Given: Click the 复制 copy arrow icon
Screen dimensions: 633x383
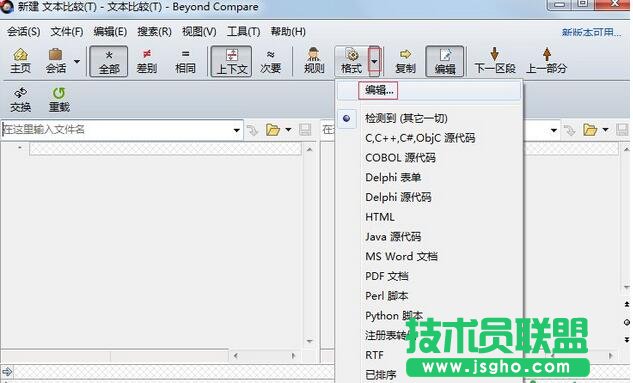Looking at the screenshot, I should (x=405, y=61).
